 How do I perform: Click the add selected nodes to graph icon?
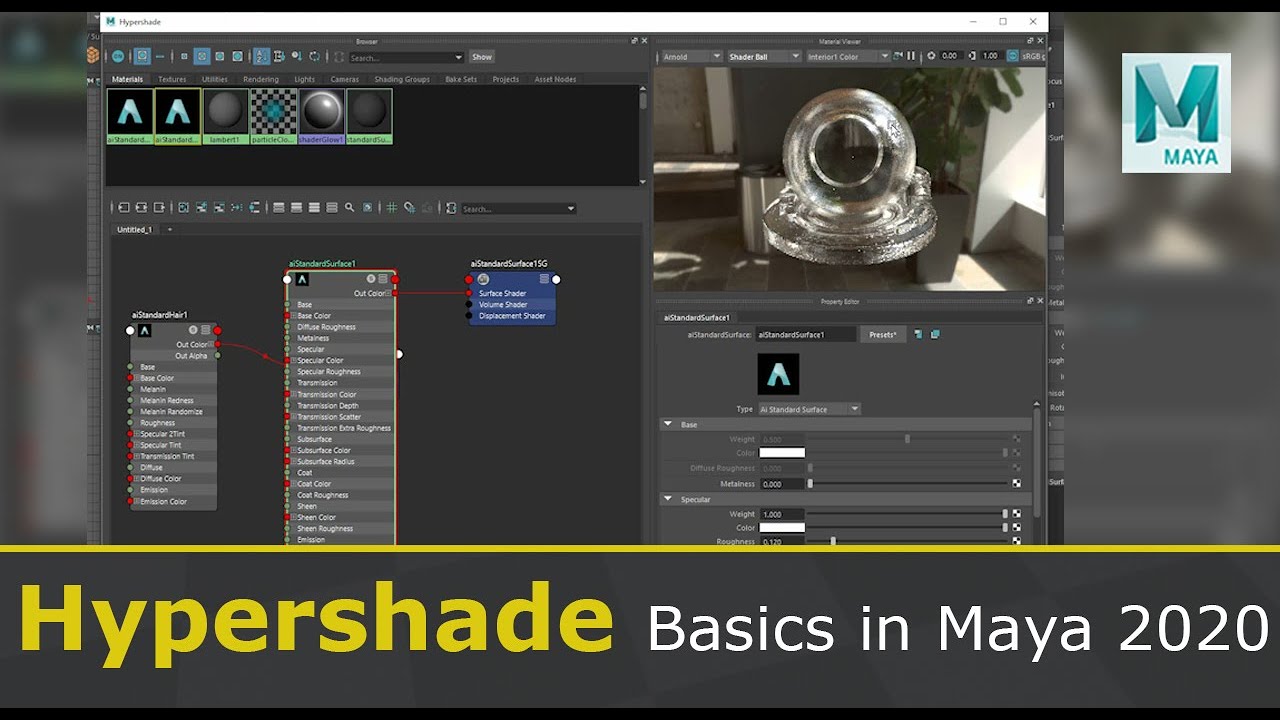click(201, 208)
